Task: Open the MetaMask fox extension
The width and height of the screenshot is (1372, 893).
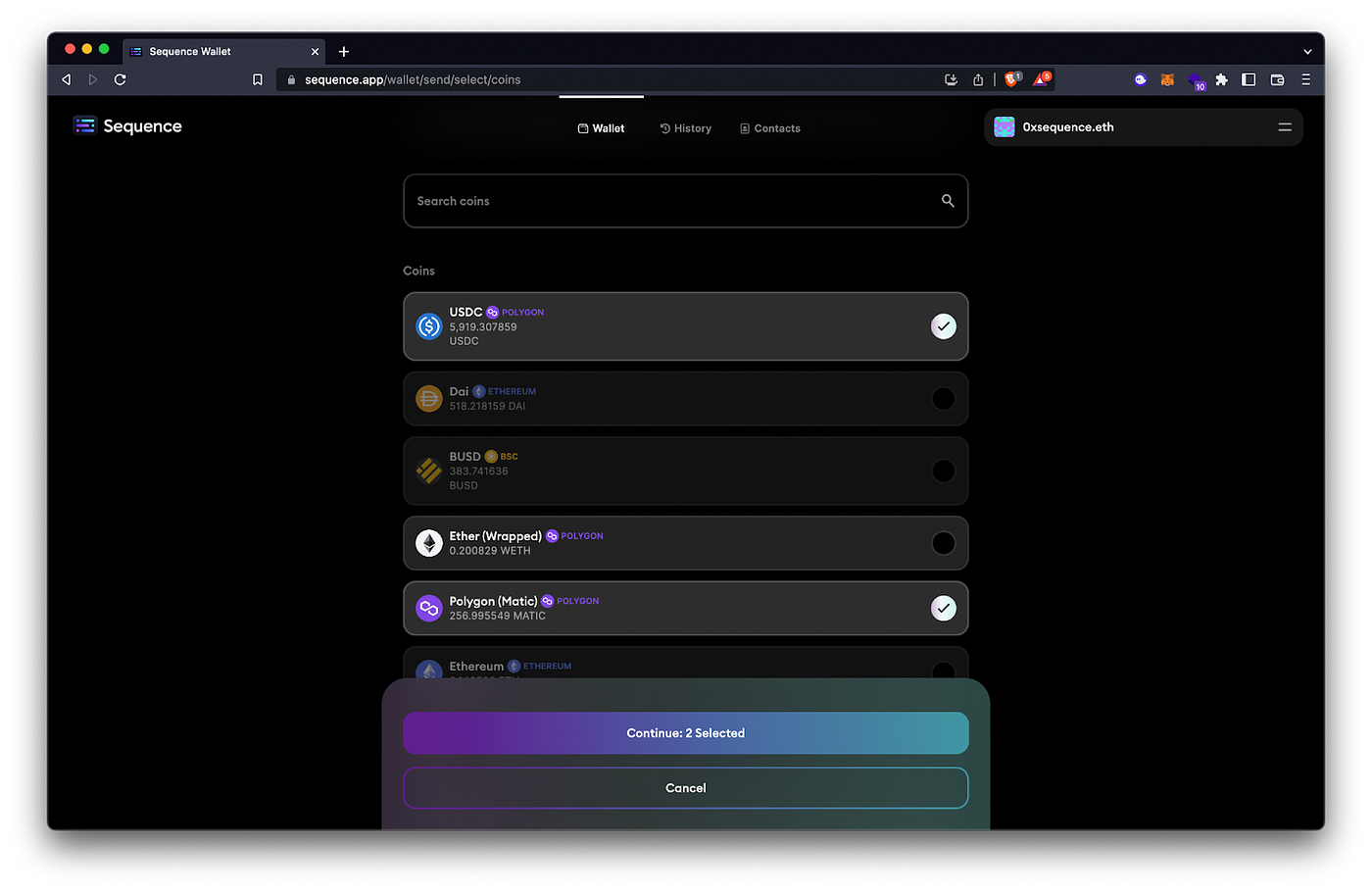Action: [x=1167, y=80]
